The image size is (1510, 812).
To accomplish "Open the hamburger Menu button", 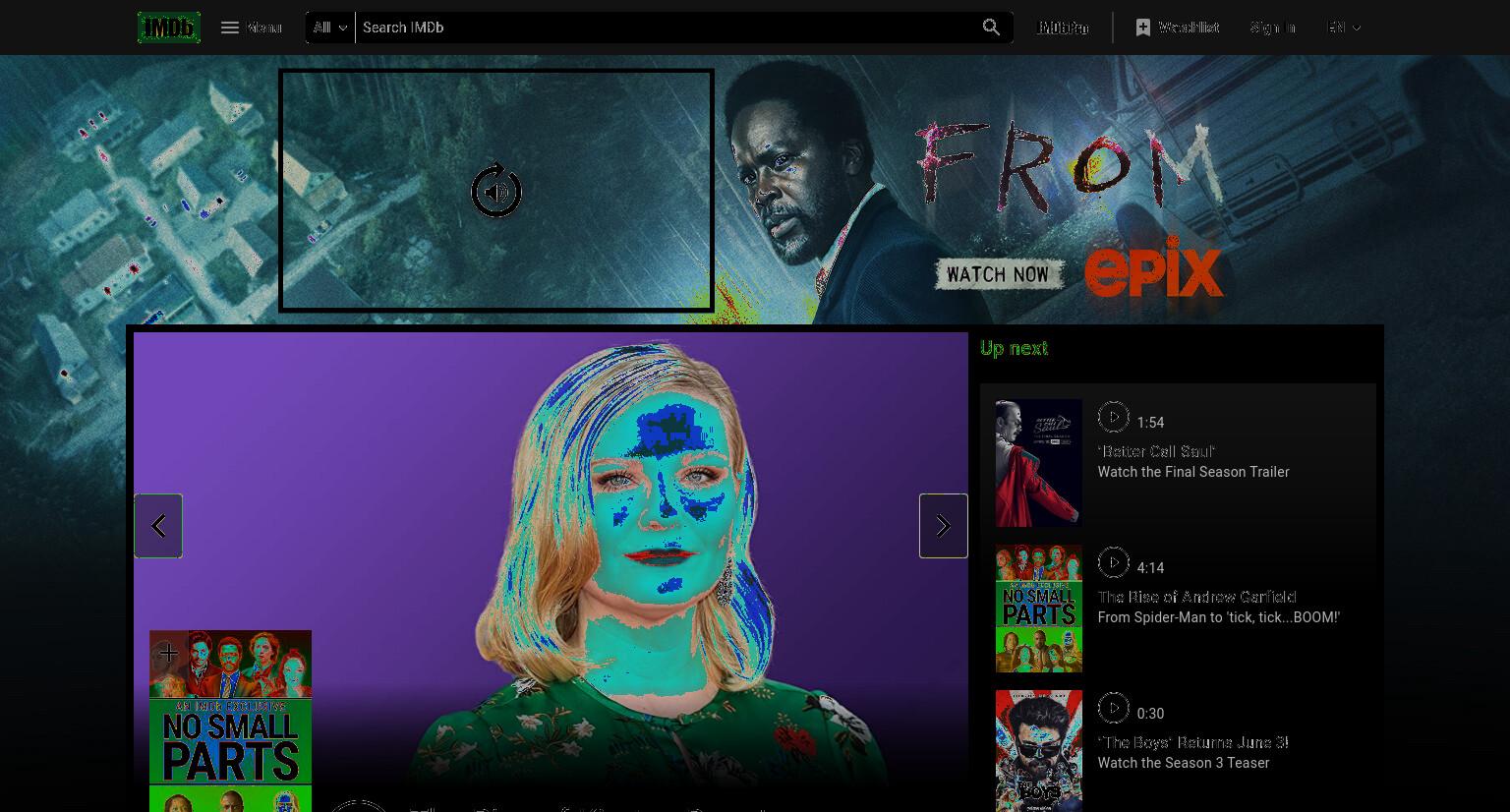I will [252, 28].
